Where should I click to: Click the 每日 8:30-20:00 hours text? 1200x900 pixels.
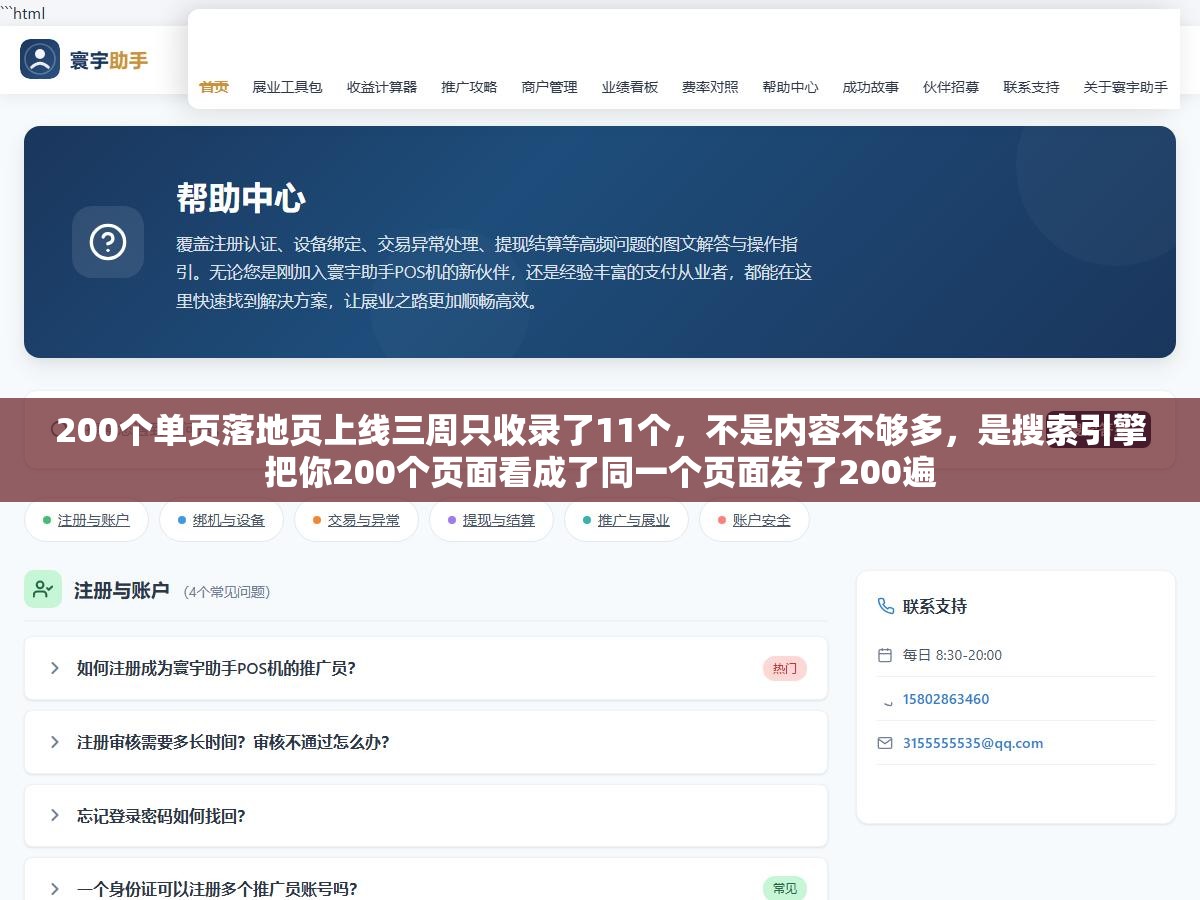[x=952, y=655]
